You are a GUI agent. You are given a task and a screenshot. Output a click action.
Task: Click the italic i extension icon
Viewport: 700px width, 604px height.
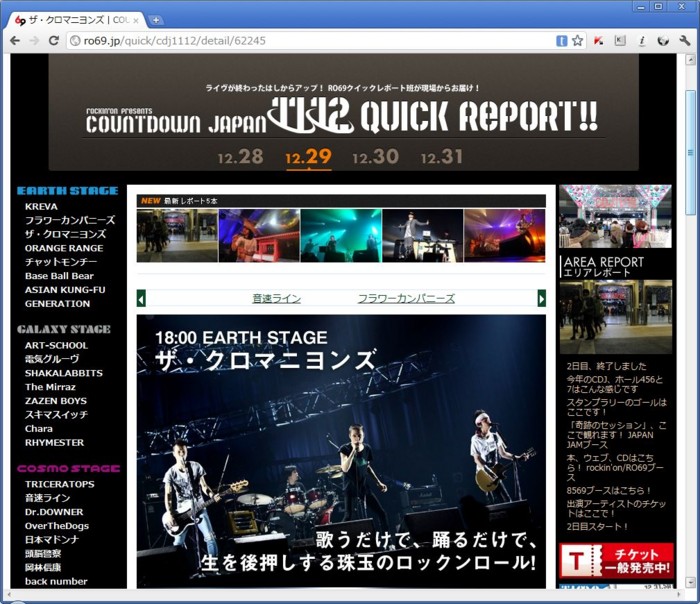(x=642, y=41)
